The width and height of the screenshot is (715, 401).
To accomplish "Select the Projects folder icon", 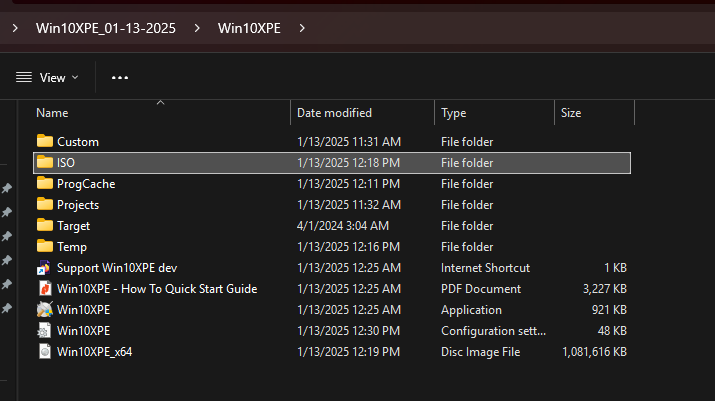I will pos(44,205).
